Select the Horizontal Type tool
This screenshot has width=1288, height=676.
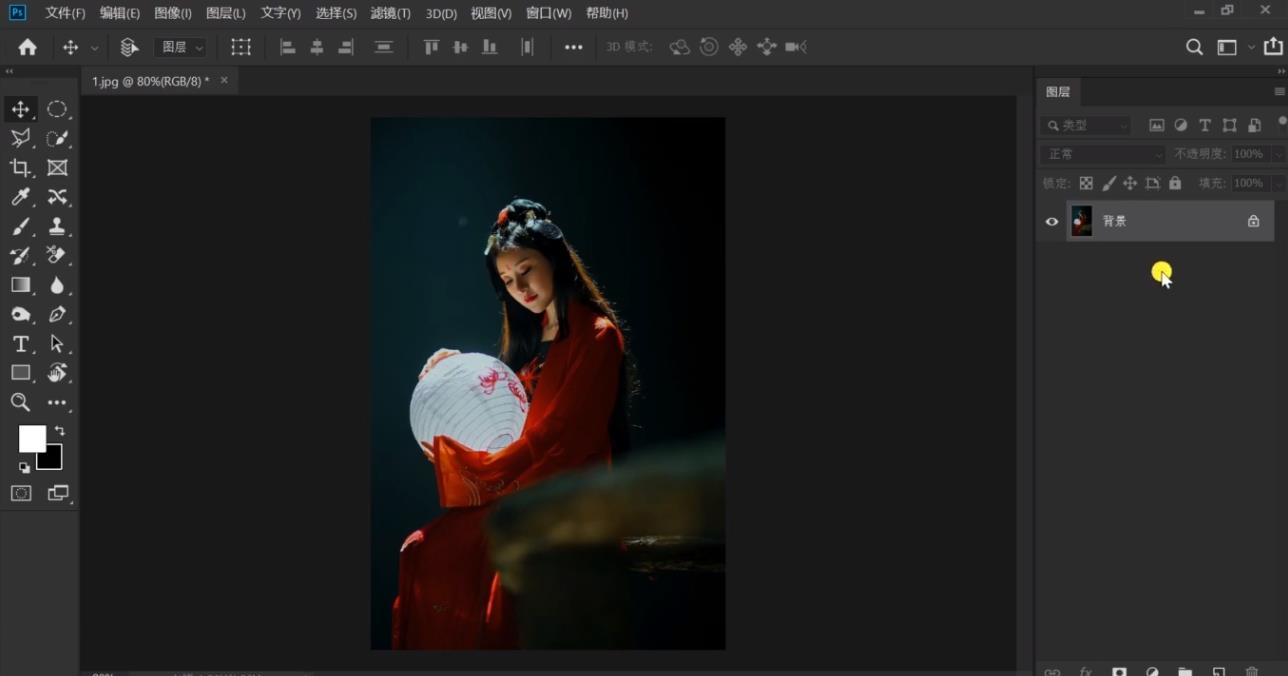click(x=20, y=344)
